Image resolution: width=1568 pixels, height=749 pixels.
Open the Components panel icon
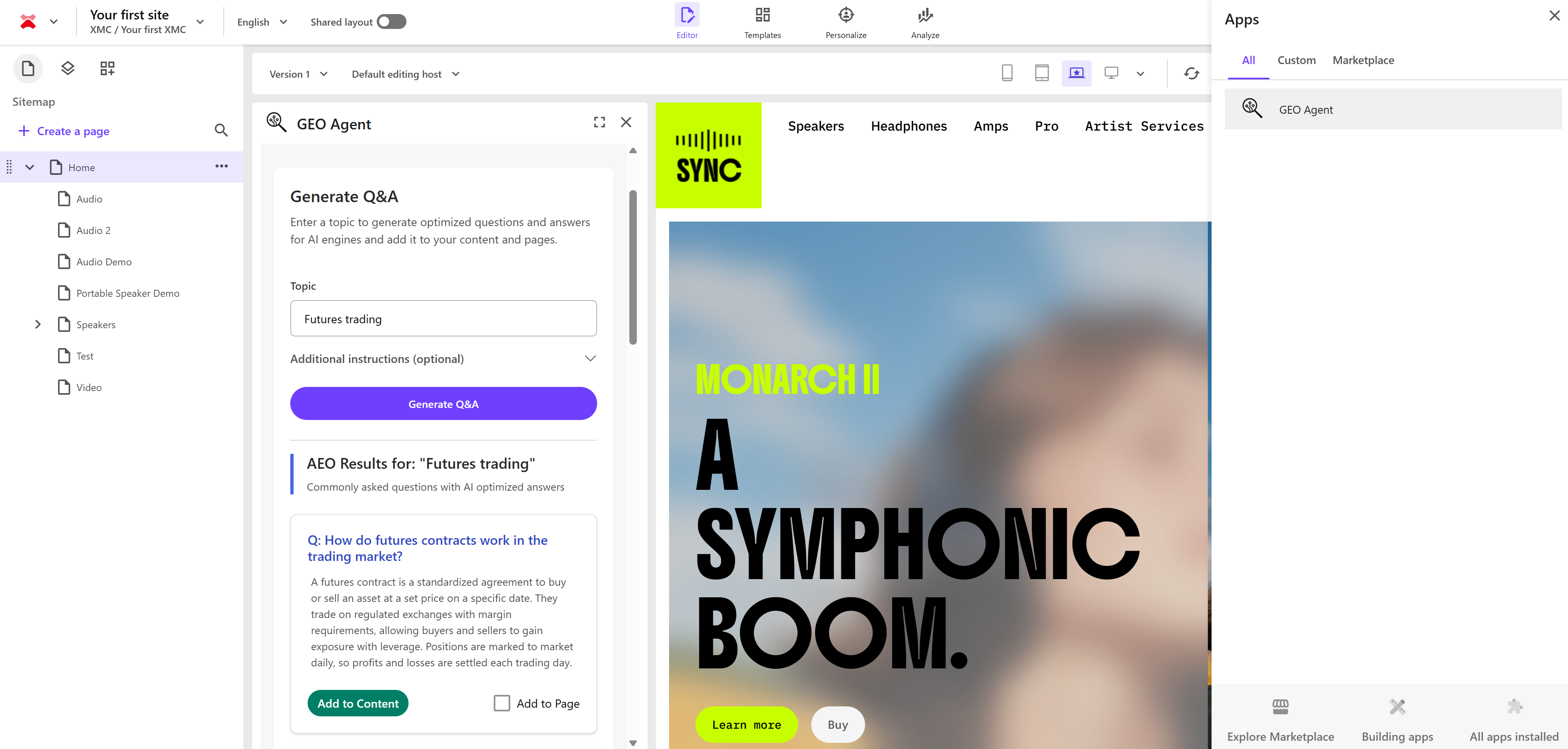[x=107, y=68]
